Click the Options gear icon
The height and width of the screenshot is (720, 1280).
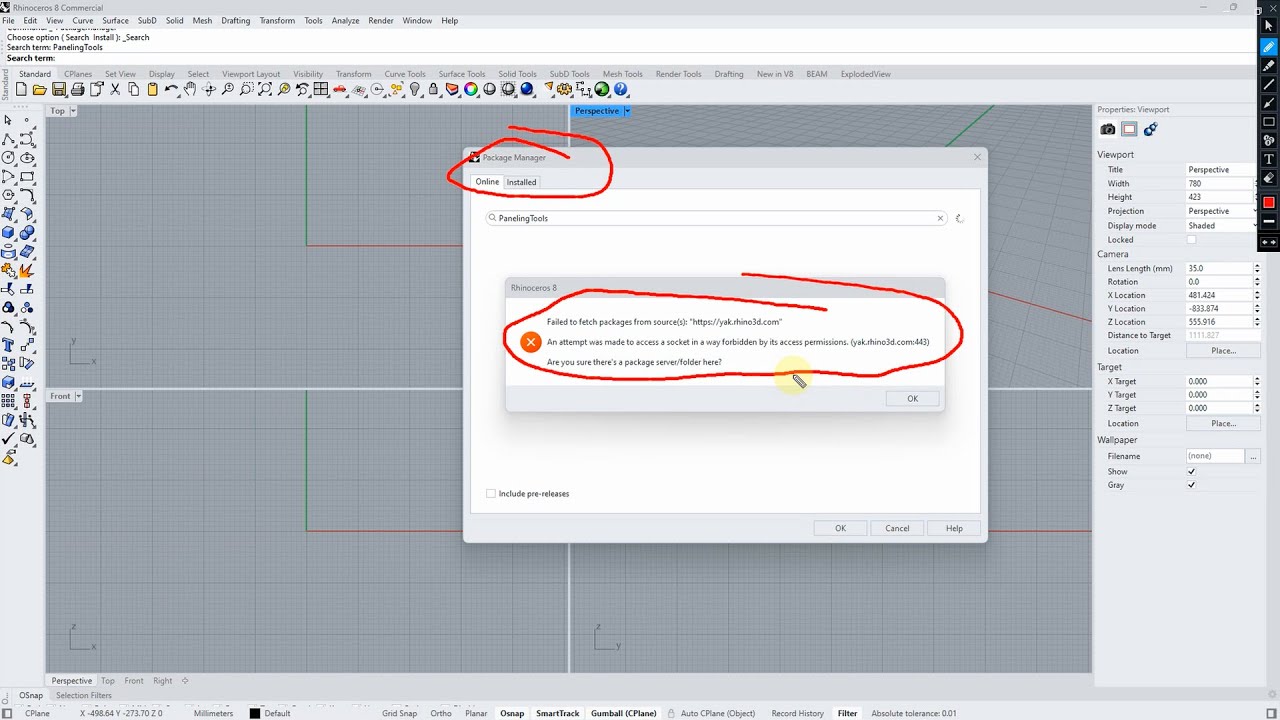click(567, 89)
